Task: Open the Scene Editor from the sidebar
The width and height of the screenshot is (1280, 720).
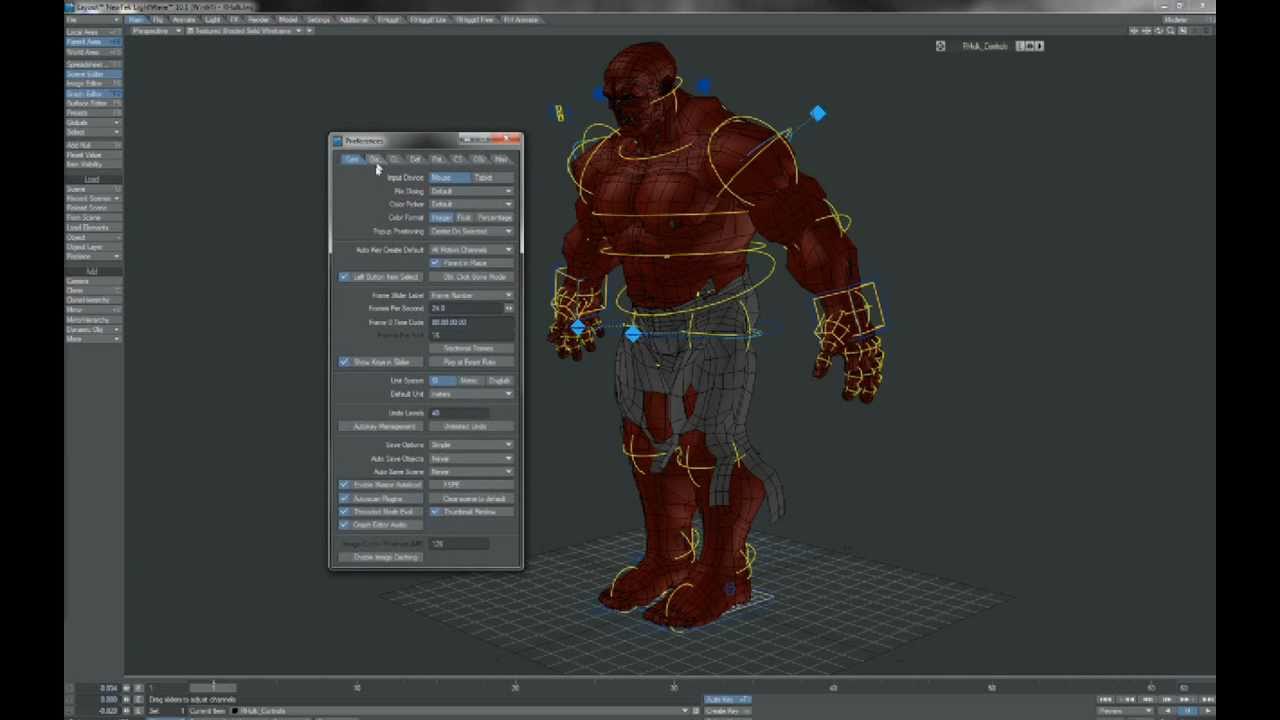Action: [x=93, y=74]
